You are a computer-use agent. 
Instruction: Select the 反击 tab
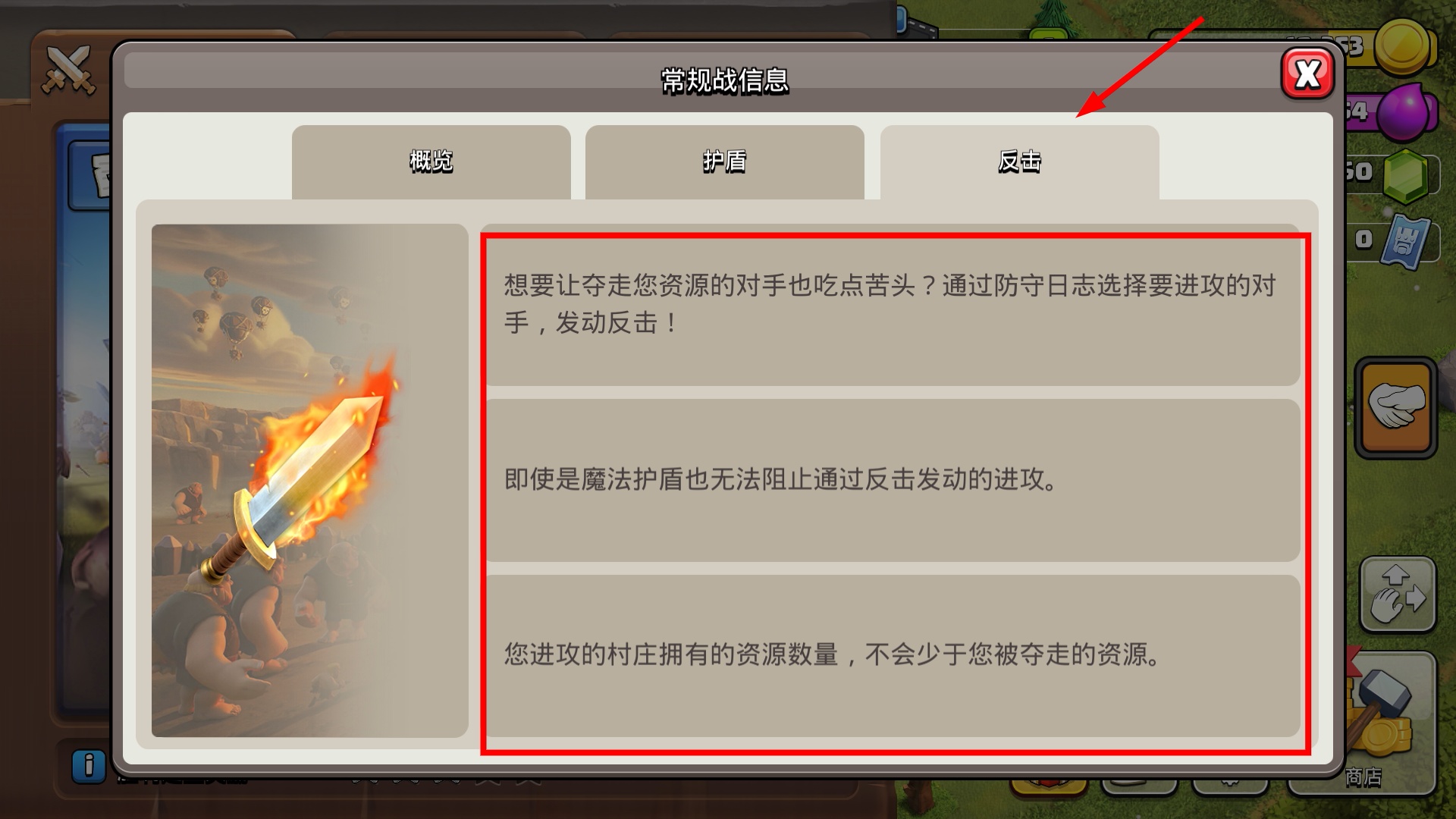1019,162
